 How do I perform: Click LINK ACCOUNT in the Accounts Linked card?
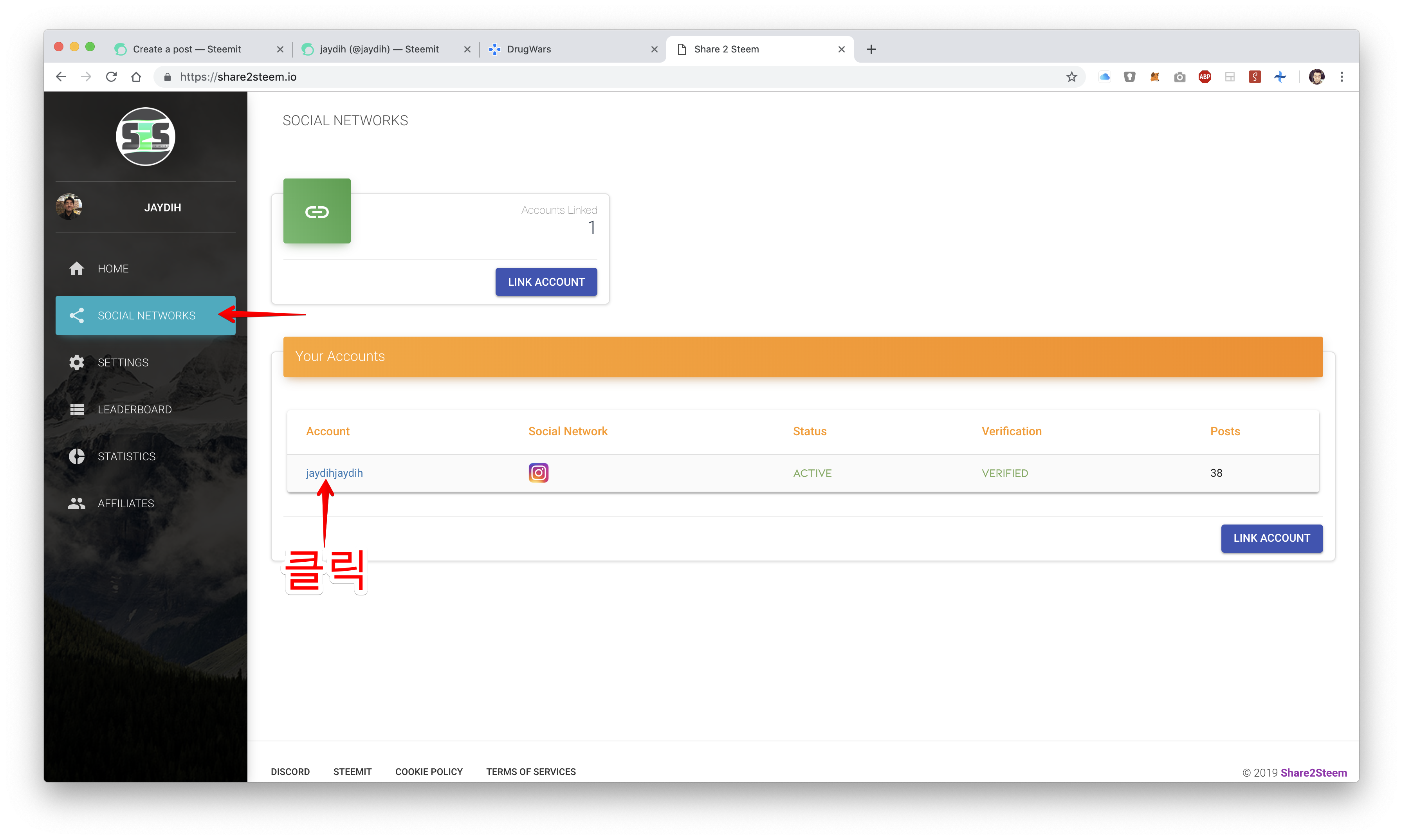(546, 282)
